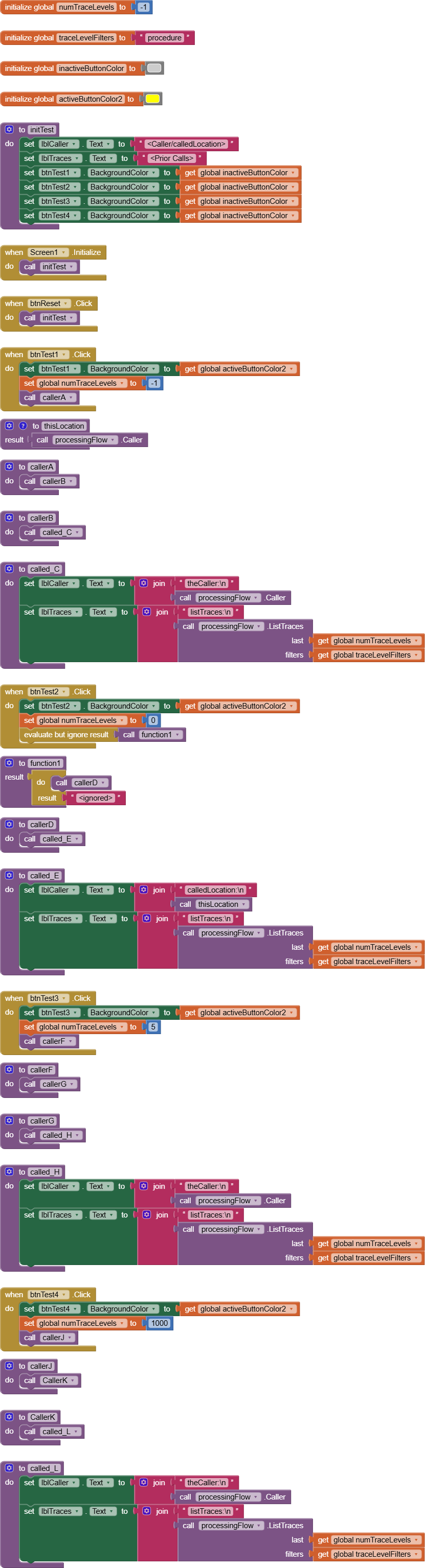Open btnTest1 BackgroundColor property dropdown in initTest
This screenshot has width=425, height=1568.
[124, 174]
